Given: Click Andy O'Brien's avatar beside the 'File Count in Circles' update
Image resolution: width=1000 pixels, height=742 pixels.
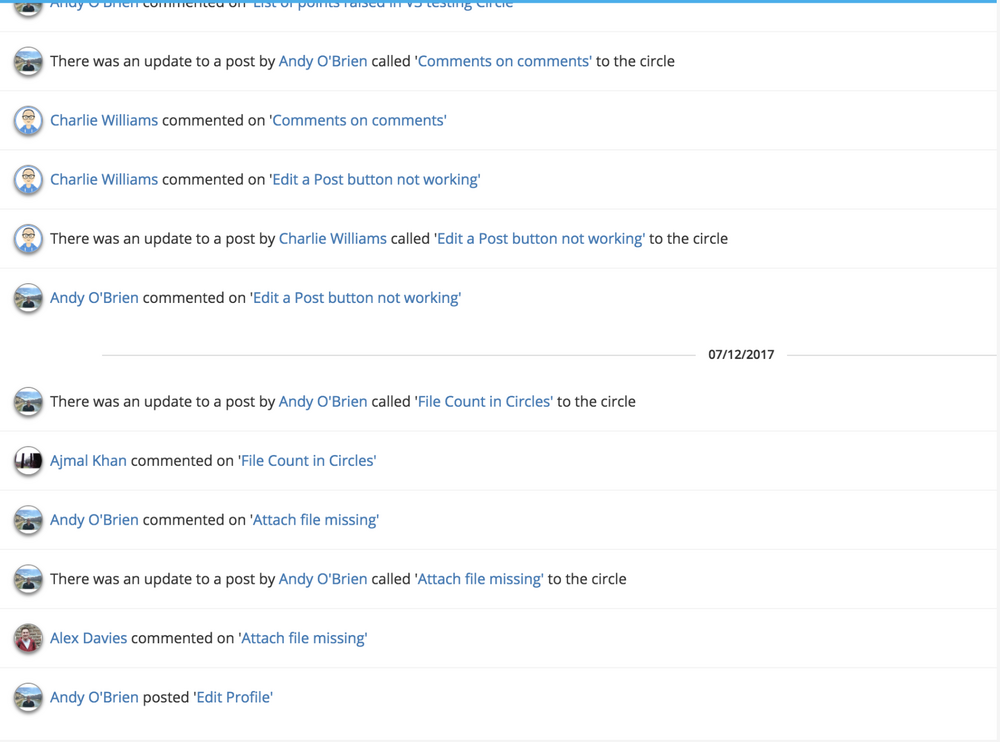Looking at the screenshot, I should tap(28, 402).
